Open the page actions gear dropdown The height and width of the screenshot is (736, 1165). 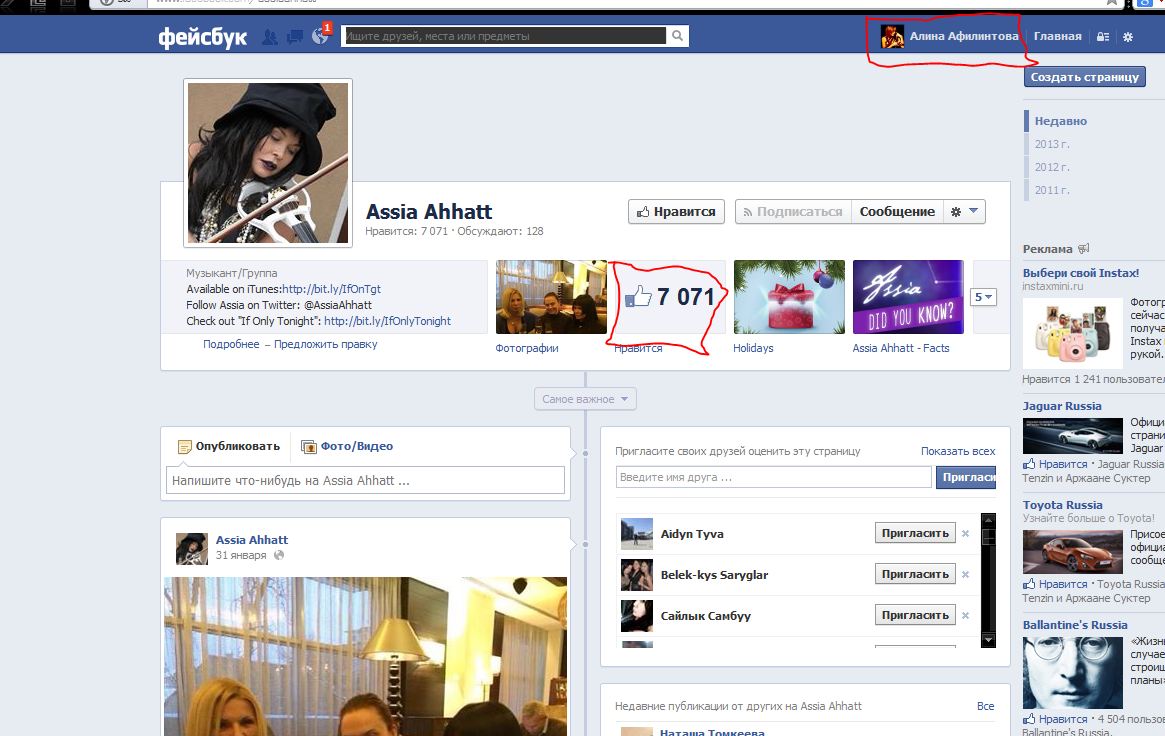pos(964,212)
